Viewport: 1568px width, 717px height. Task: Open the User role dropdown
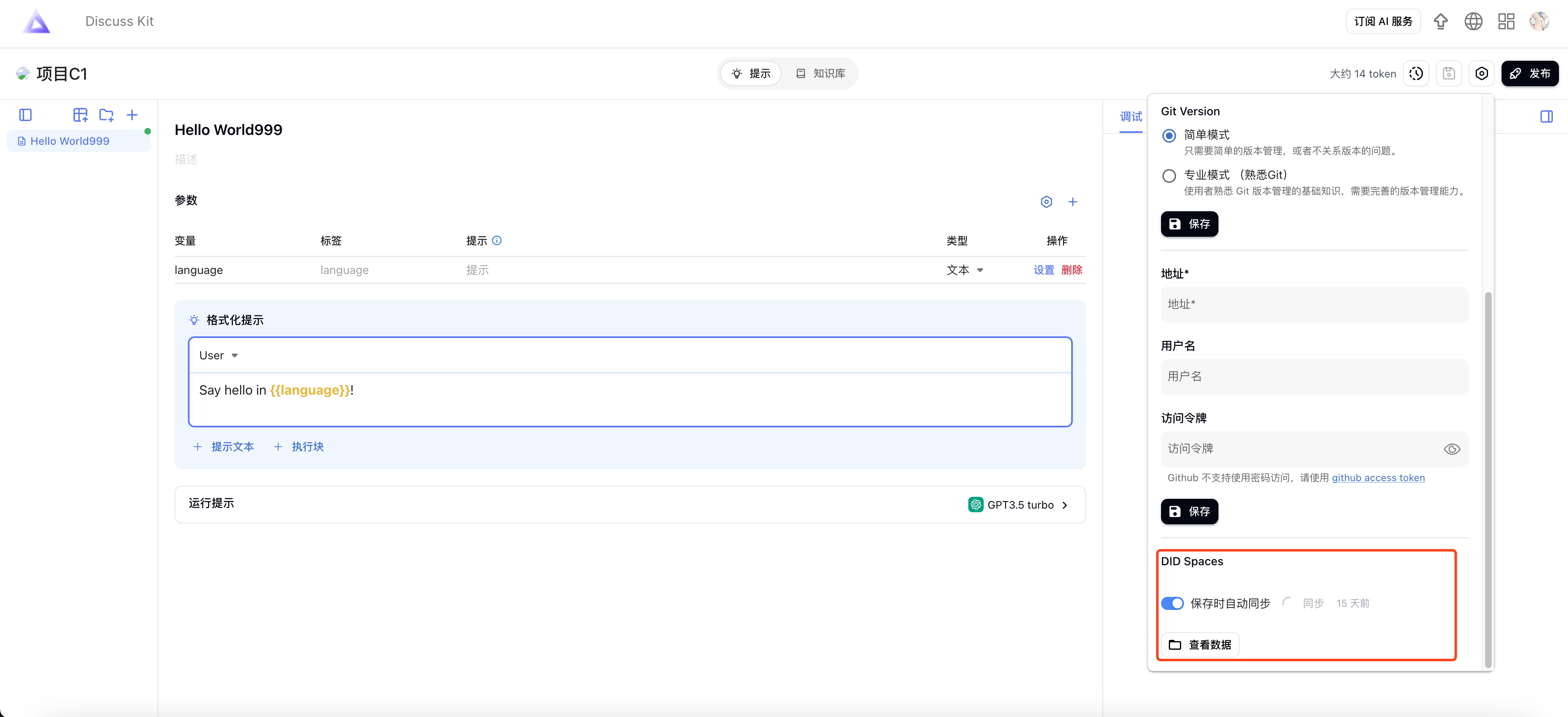[218, 356]
